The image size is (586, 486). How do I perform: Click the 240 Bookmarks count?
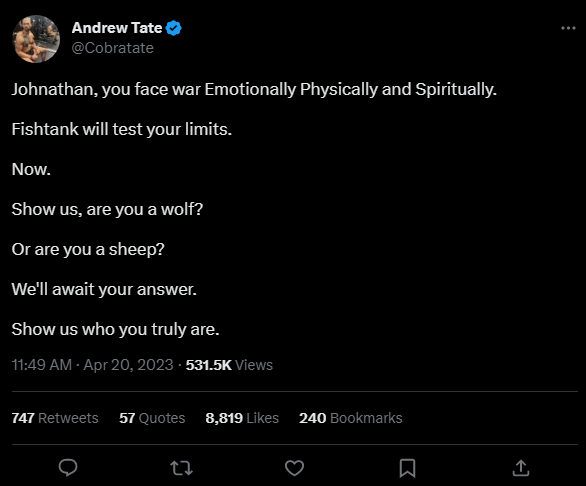(x=351, y=418)
